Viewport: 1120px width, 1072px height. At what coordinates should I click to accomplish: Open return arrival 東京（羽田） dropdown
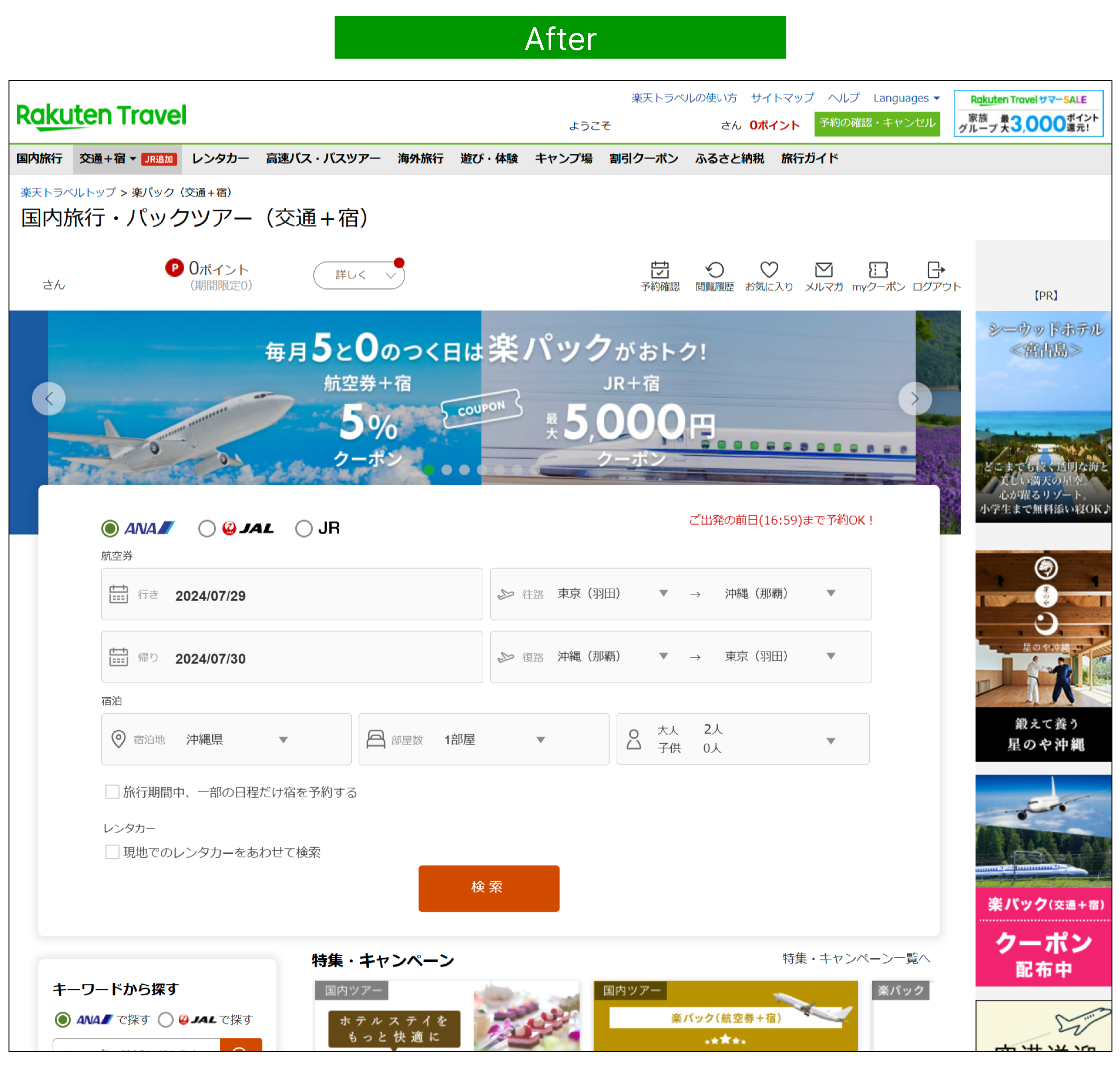pos(780,657)
